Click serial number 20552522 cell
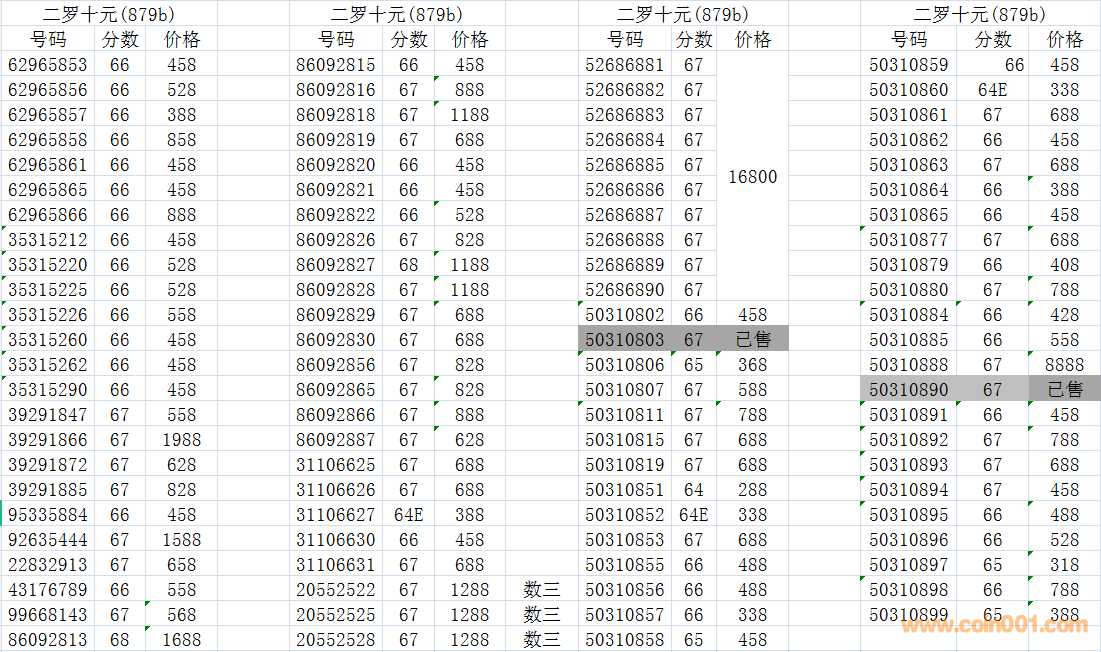1101x652 pixels. (336, 590)
